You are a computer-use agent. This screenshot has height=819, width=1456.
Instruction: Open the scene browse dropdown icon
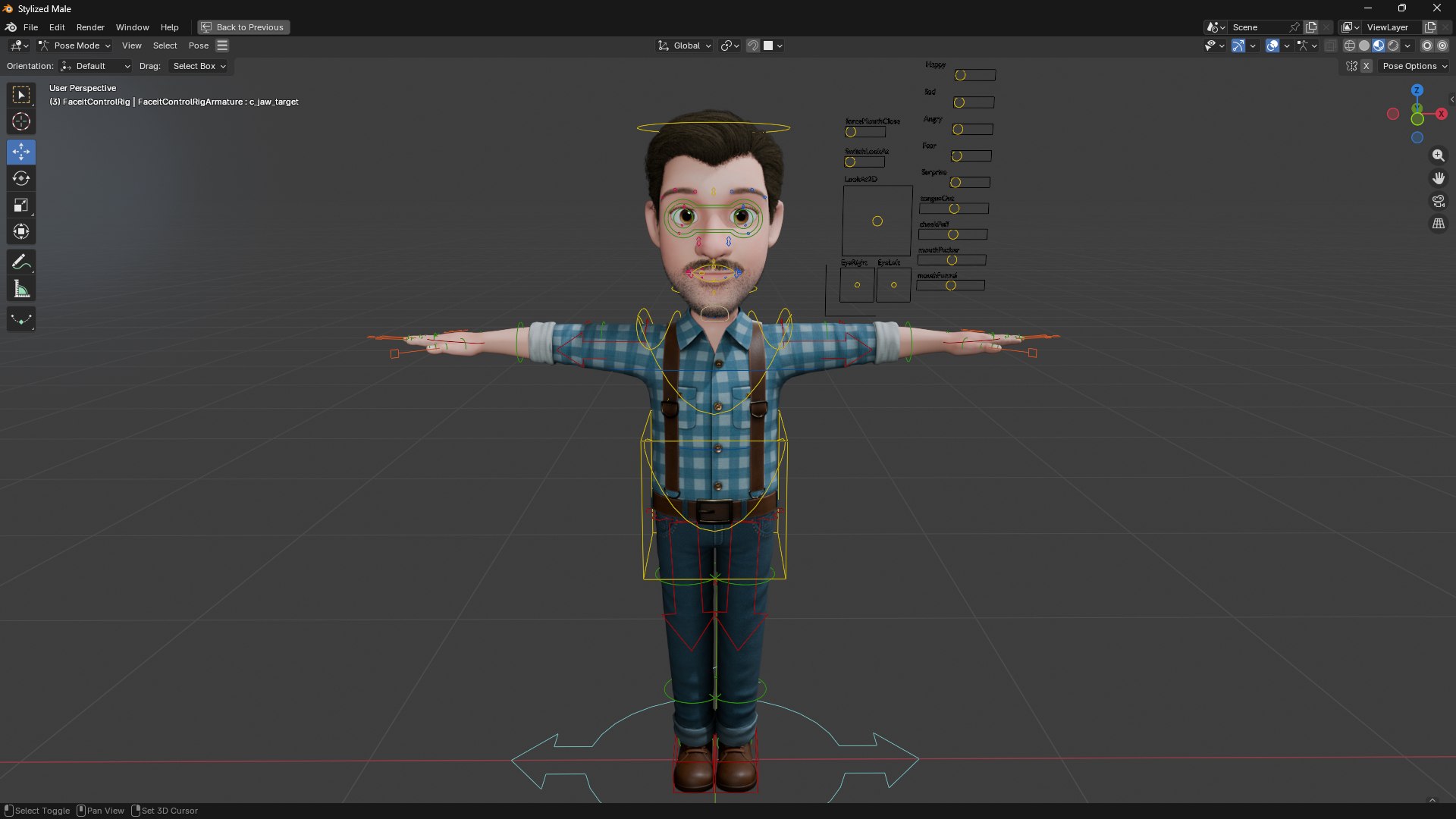(1216, 27)
